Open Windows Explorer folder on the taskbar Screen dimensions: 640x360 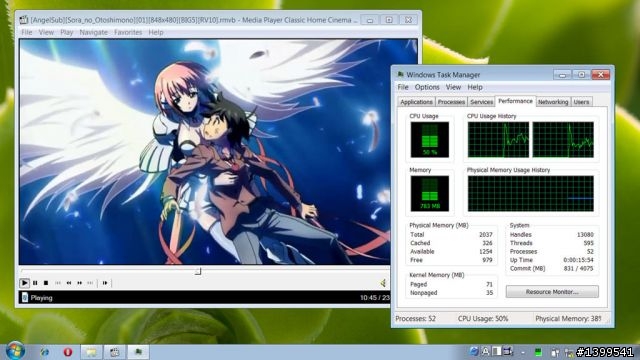tap(91, 352)
